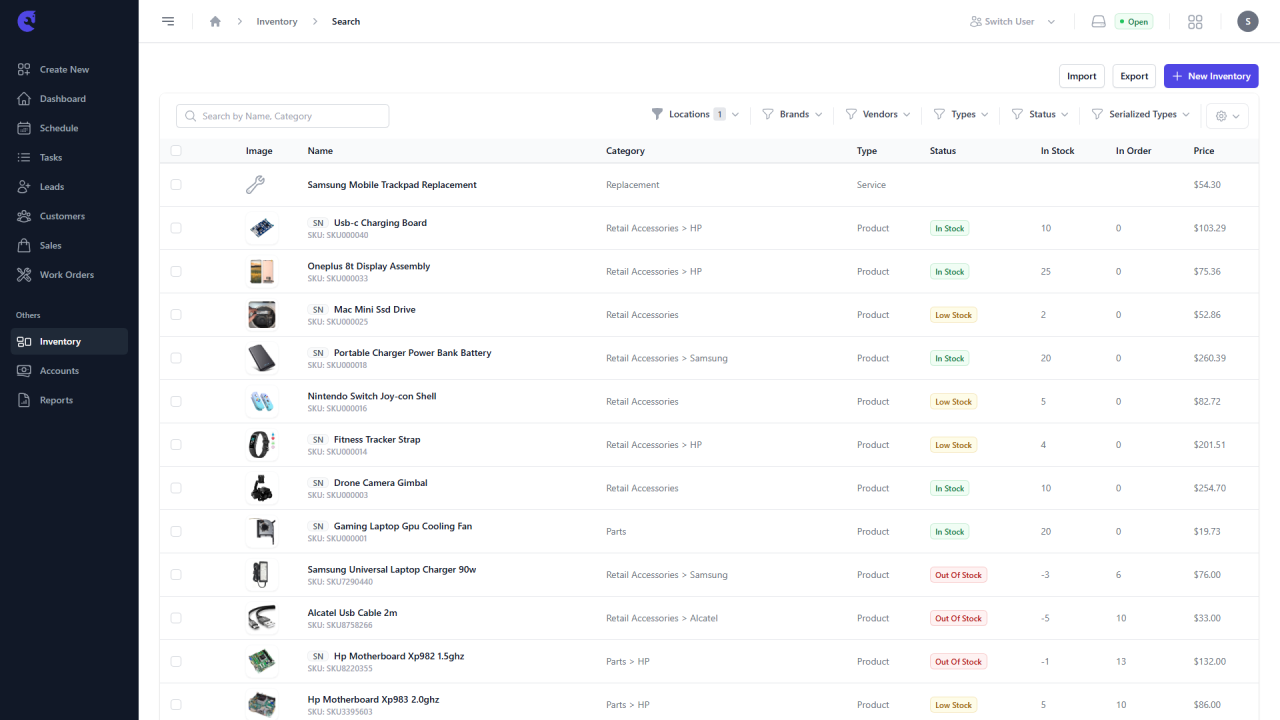The image size is (1280, 720).
Task: Click the Alcatel Usb Cable 2m thumbnail
Action: pyautogui.click(x=262, y=618)
